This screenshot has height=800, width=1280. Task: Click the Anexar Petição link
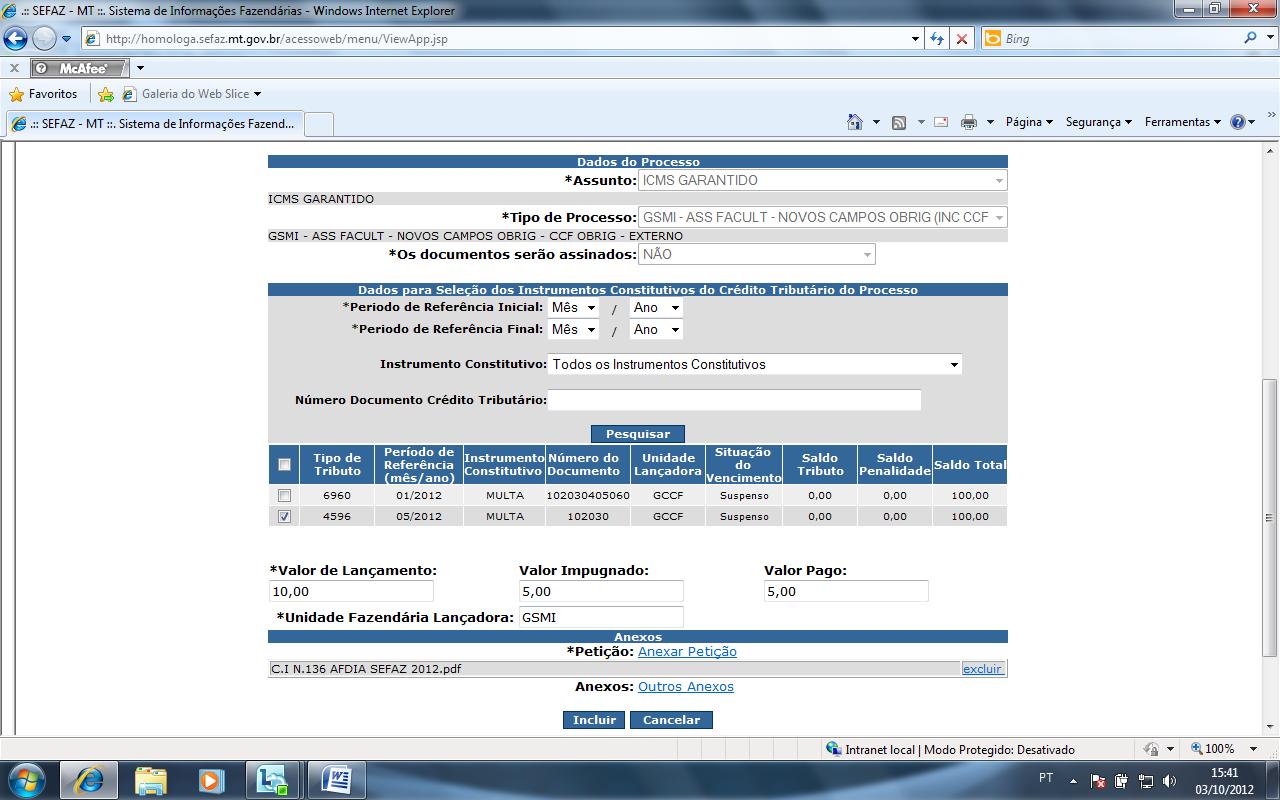pyautogui.click(x=687, y=652)
